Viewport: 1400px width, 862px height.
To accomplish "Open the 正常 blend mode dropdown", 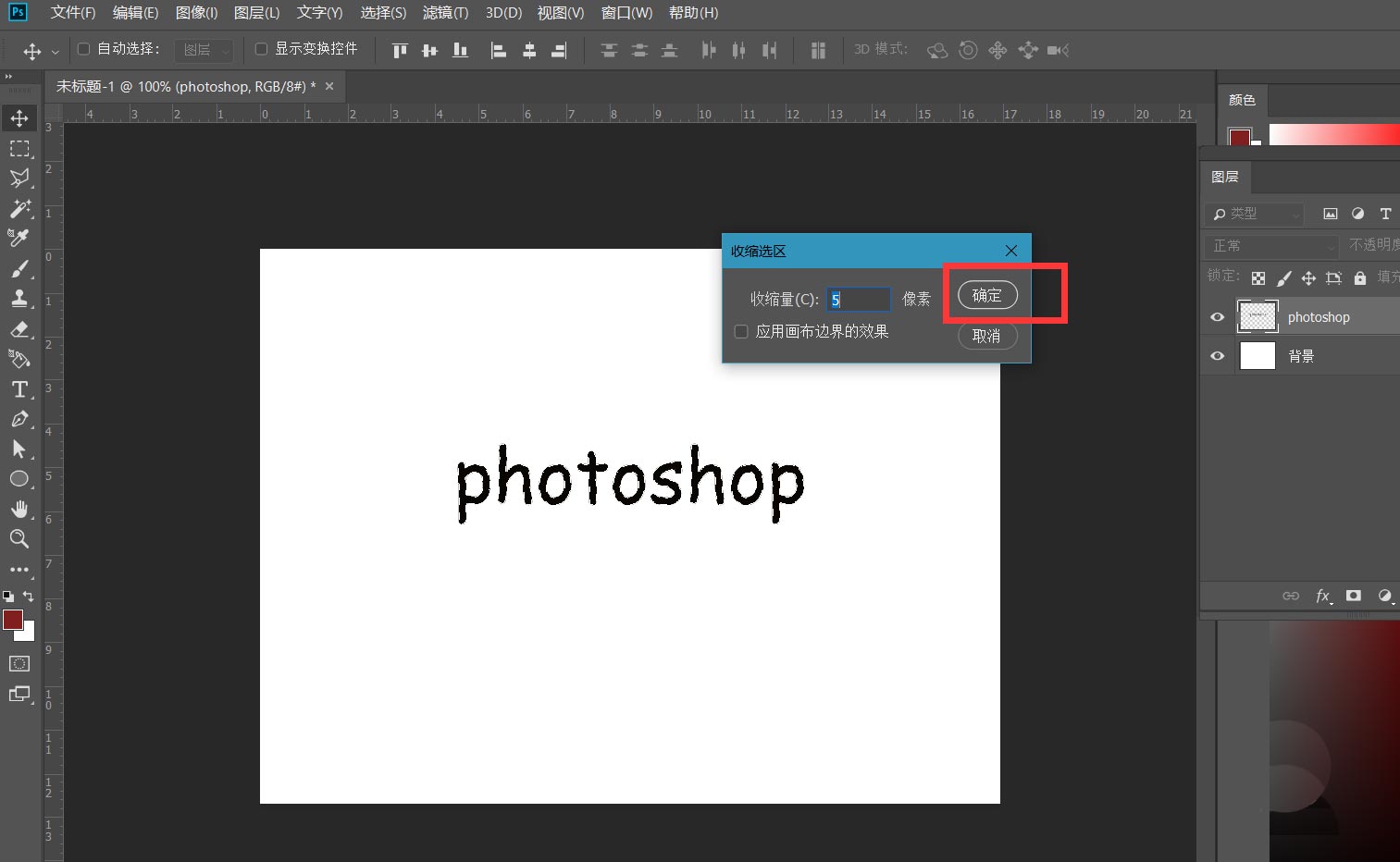I will pyautogui.click(x=1272, y=246).
